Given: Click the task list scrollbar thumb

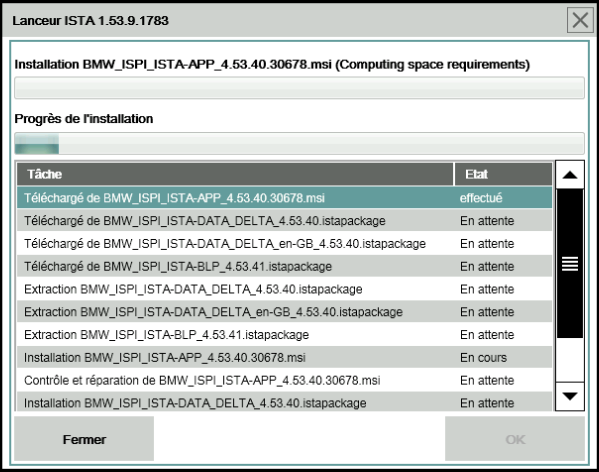Looking at the screenshot, I should pyautogui.click(x=570, y=263).
